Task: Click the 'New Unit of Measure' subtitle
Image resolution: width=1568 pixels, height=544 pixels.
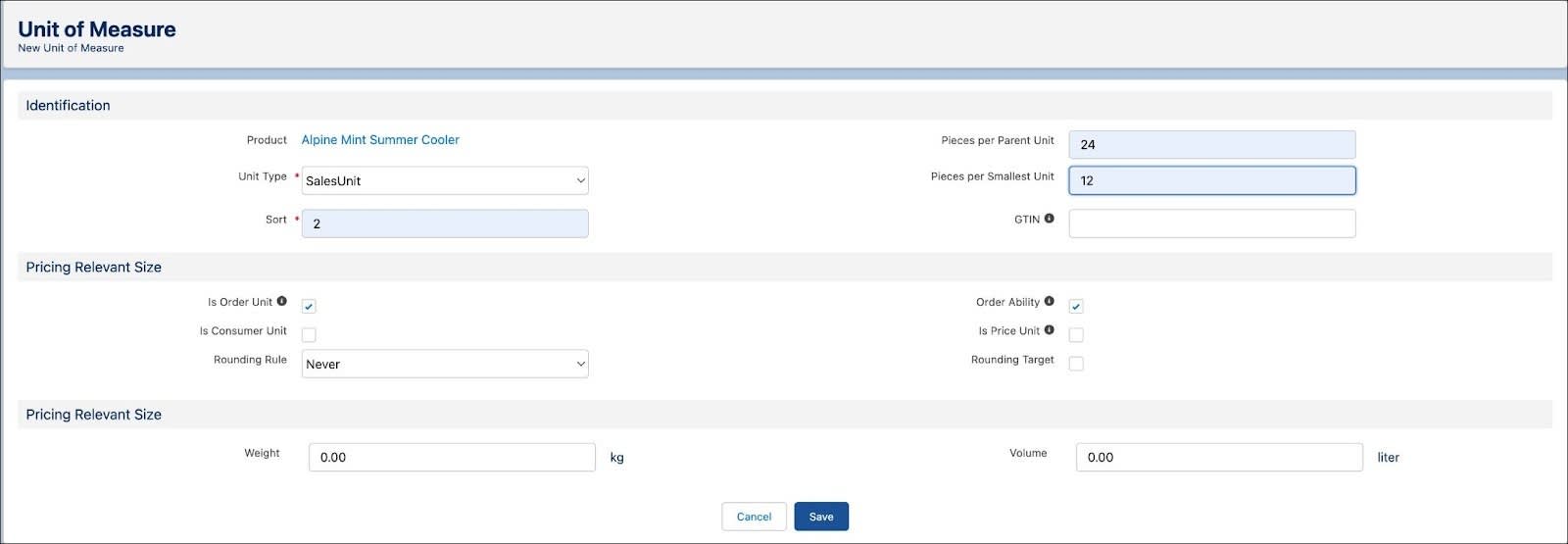Action: click(x=71, y=48)
